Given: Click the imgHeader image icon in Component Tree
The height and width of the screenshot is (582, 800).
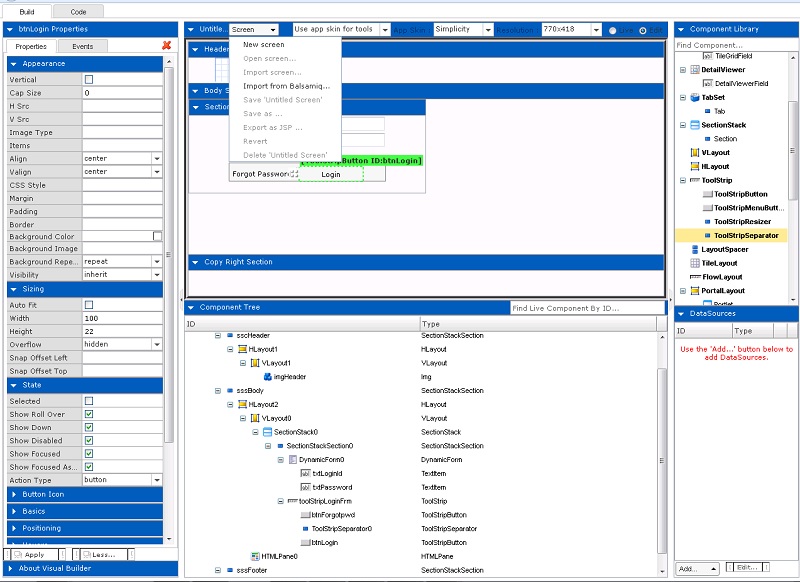Looking at the screenshot, I should tap(267, 377).
